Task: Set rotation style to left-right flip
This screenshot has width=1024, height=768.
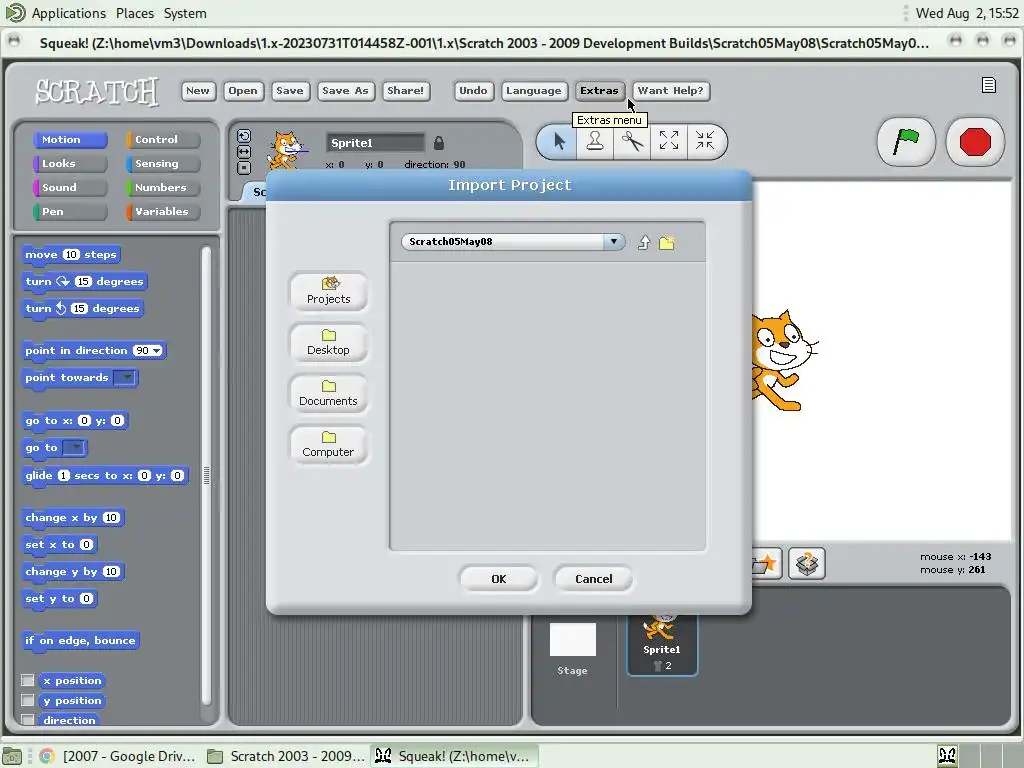Action: point(244,152)
